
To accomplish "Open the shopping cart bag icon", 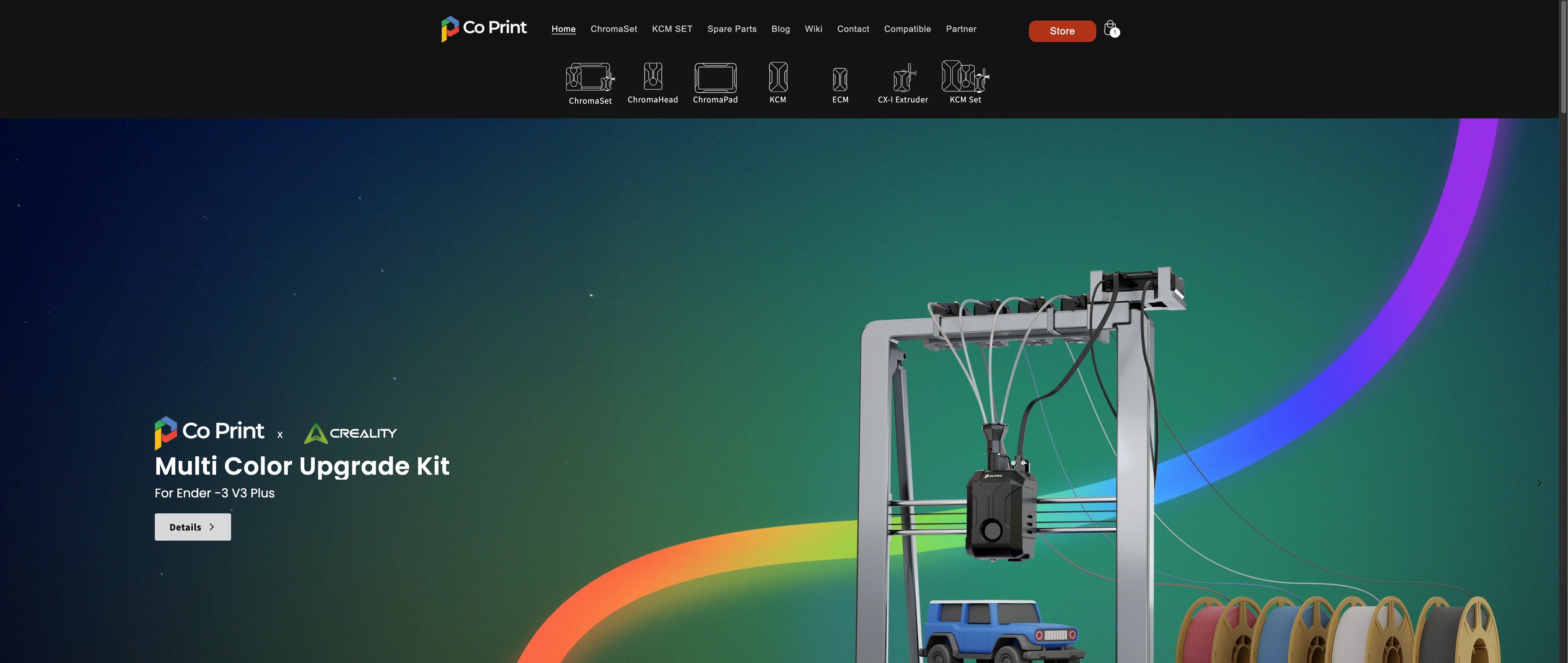I will click(1110, 29).
